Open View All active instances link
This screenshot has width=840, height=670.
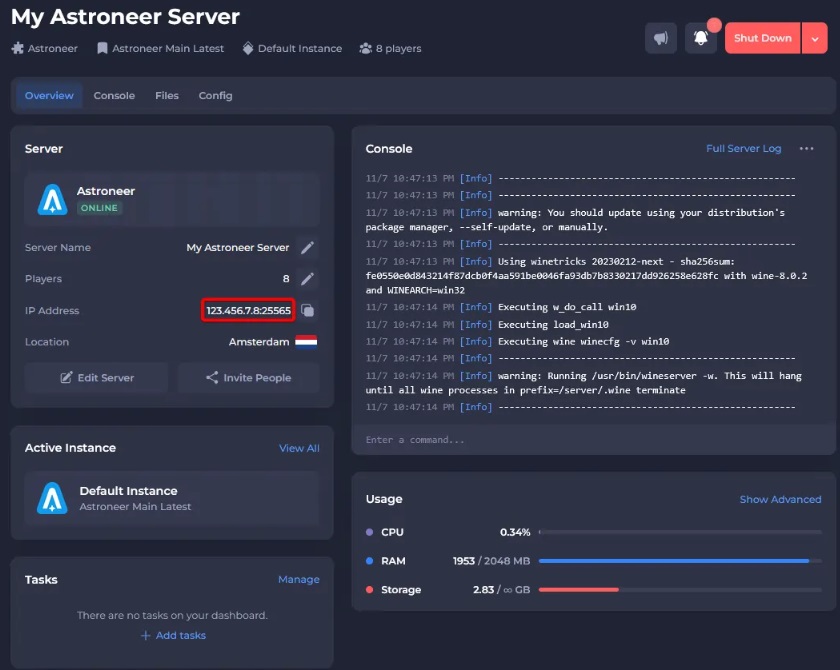[299, 448]
